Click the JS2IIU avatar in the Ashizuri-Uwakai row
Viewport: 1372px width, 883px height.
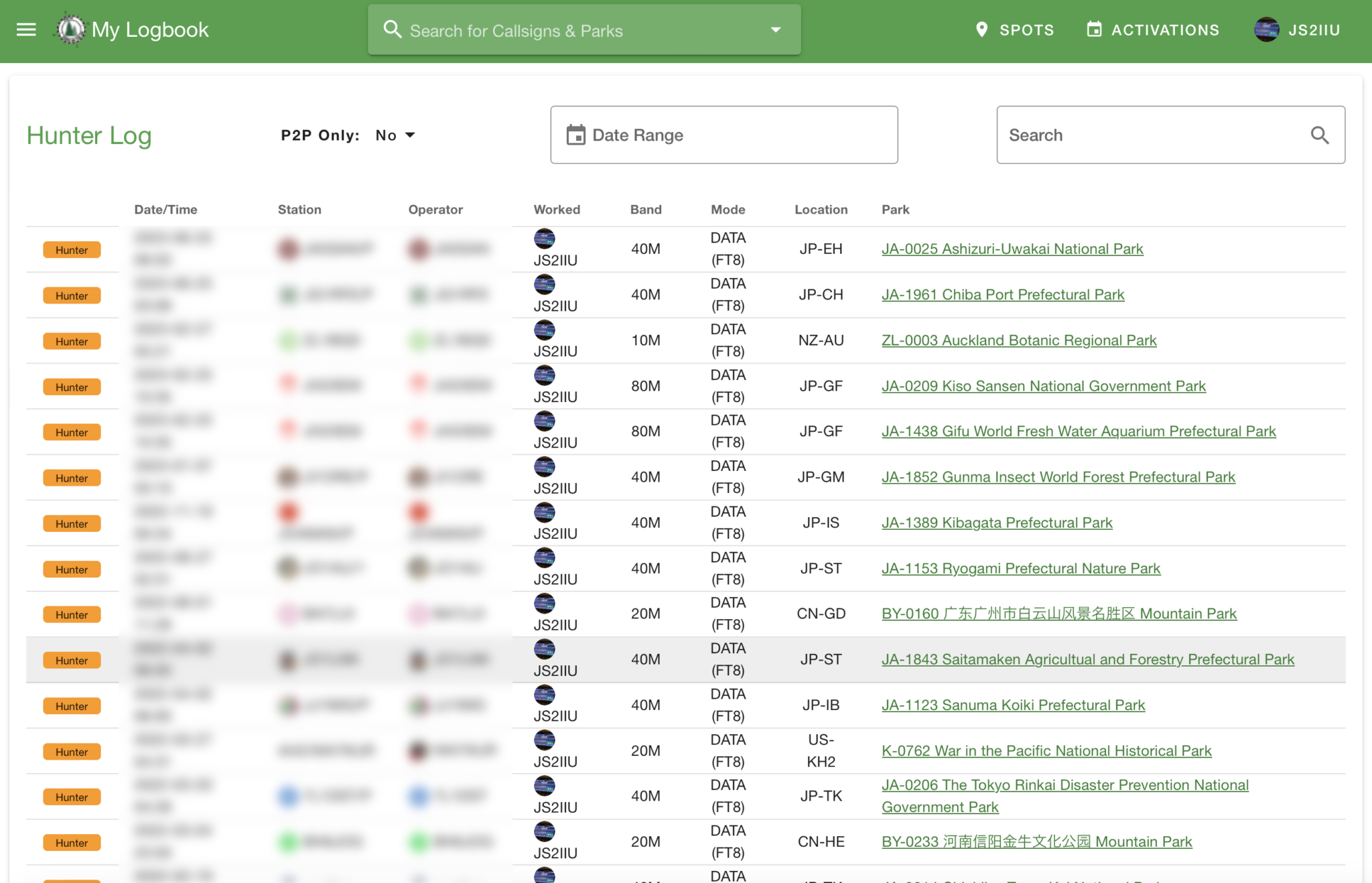[x=544, y=239]
